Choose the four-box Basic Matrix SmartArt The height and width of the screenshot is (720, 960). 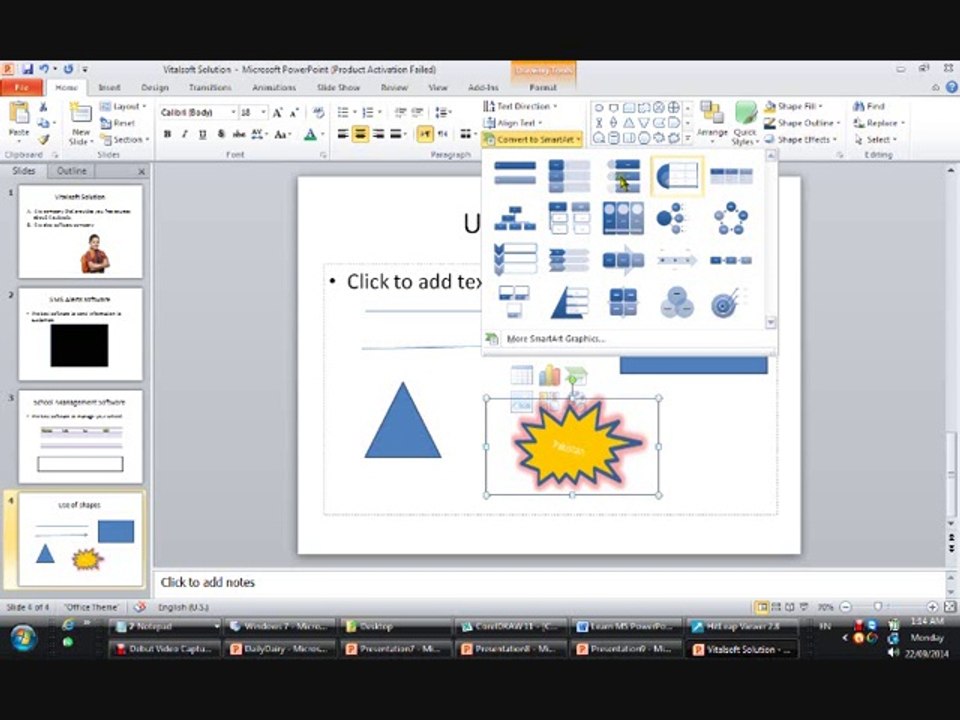coord(623,302)
